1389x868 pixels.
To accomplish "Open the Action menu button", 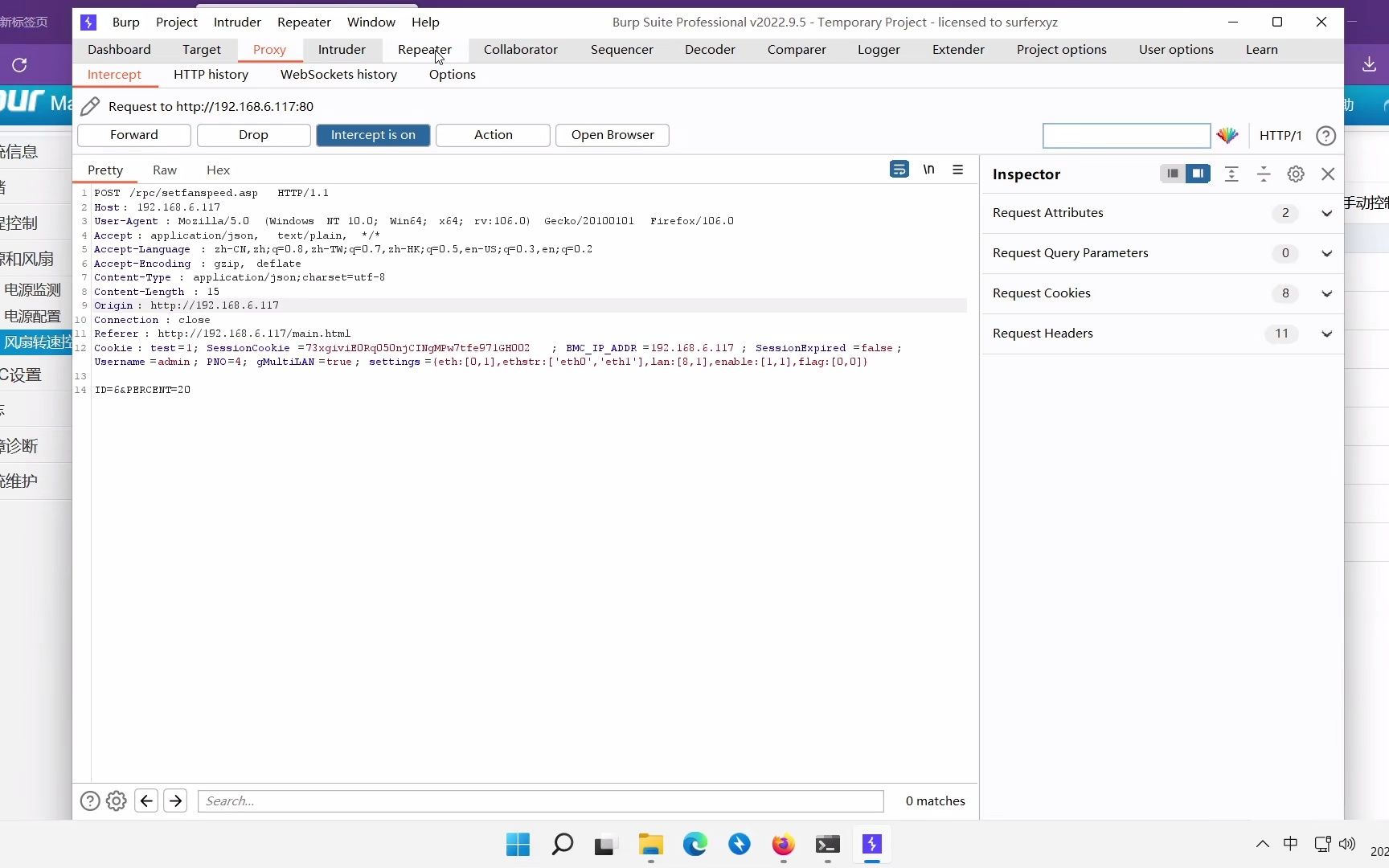I will (x=493, y=135).
